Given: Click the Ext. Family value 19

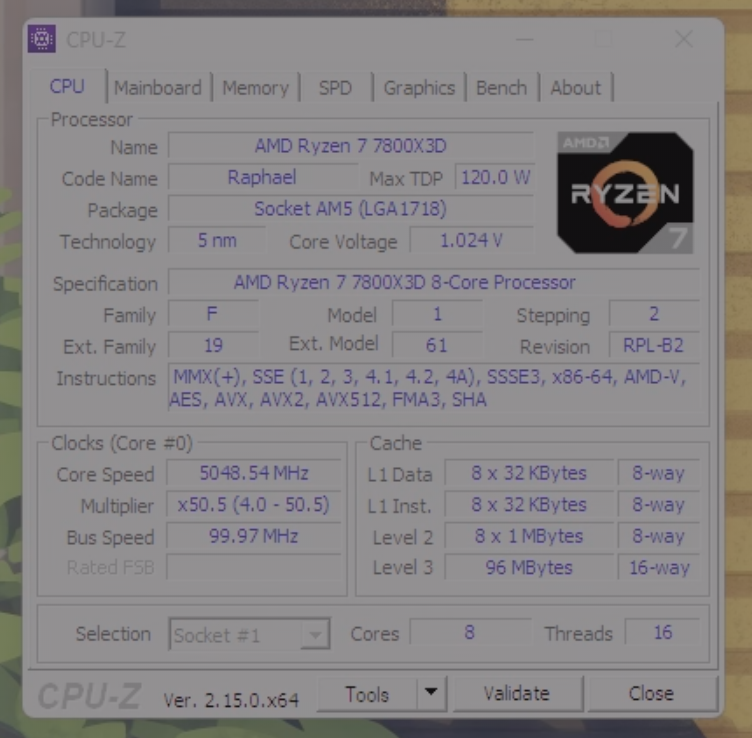Looking at the screenshot, I should pos(213,345).
